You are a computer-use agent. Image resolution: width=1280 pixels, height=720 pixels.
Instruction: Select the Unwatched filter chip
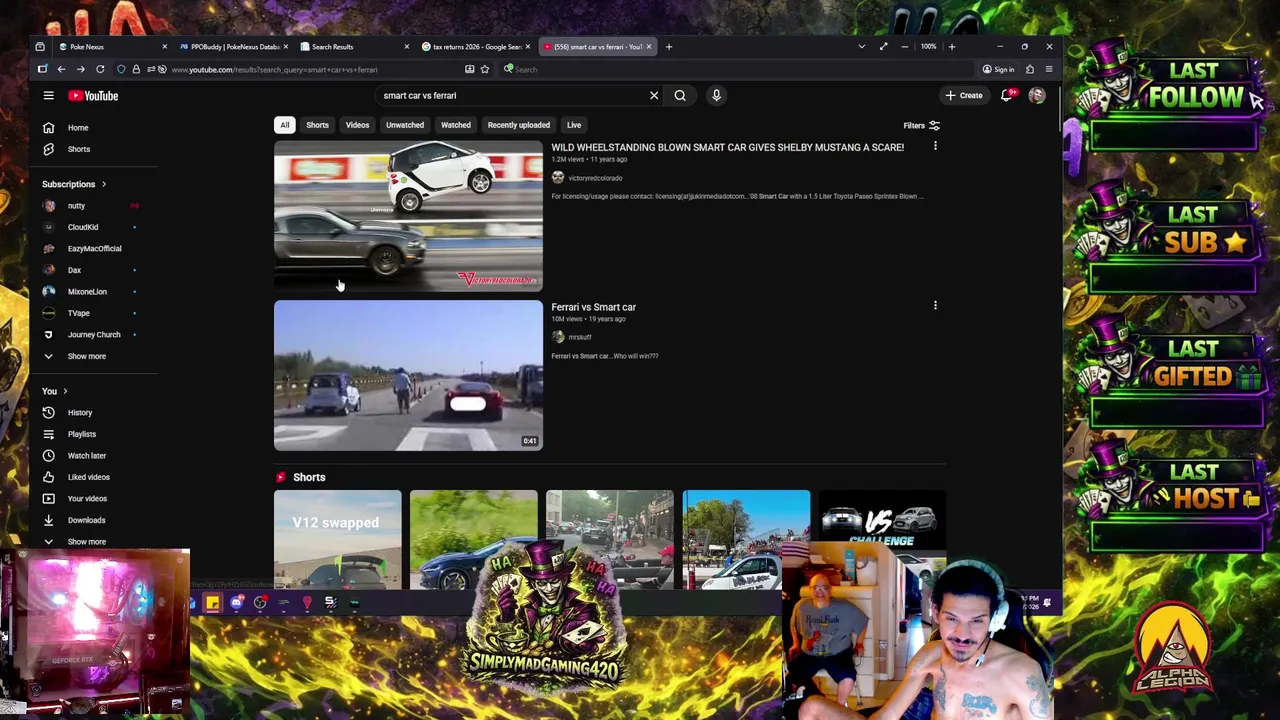click(405, 125)
